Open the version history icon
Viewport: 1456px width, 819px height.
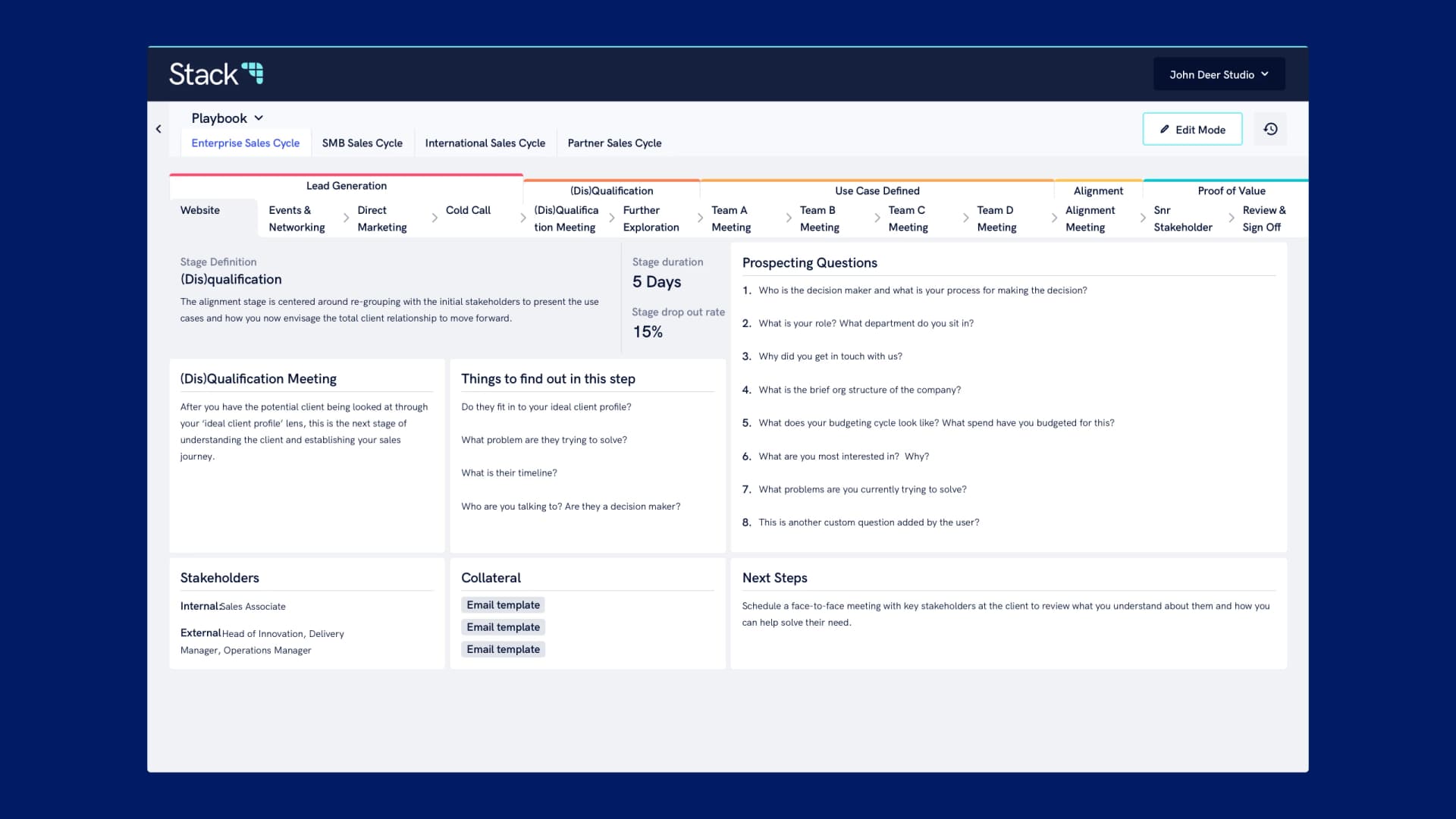[1270, 129]
